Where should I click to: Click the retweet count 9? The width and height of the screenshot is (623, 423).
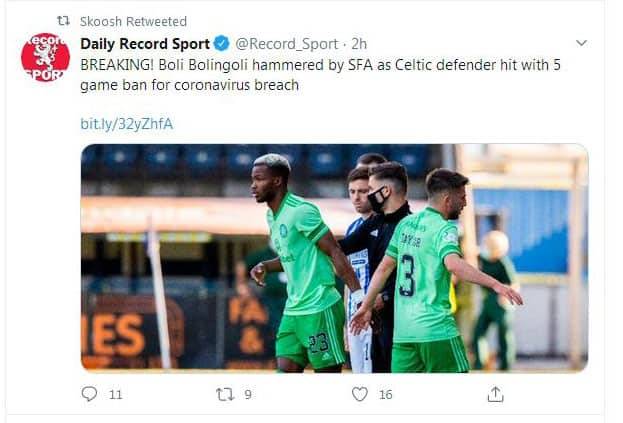pyautogui.click(x=248, y=395)
